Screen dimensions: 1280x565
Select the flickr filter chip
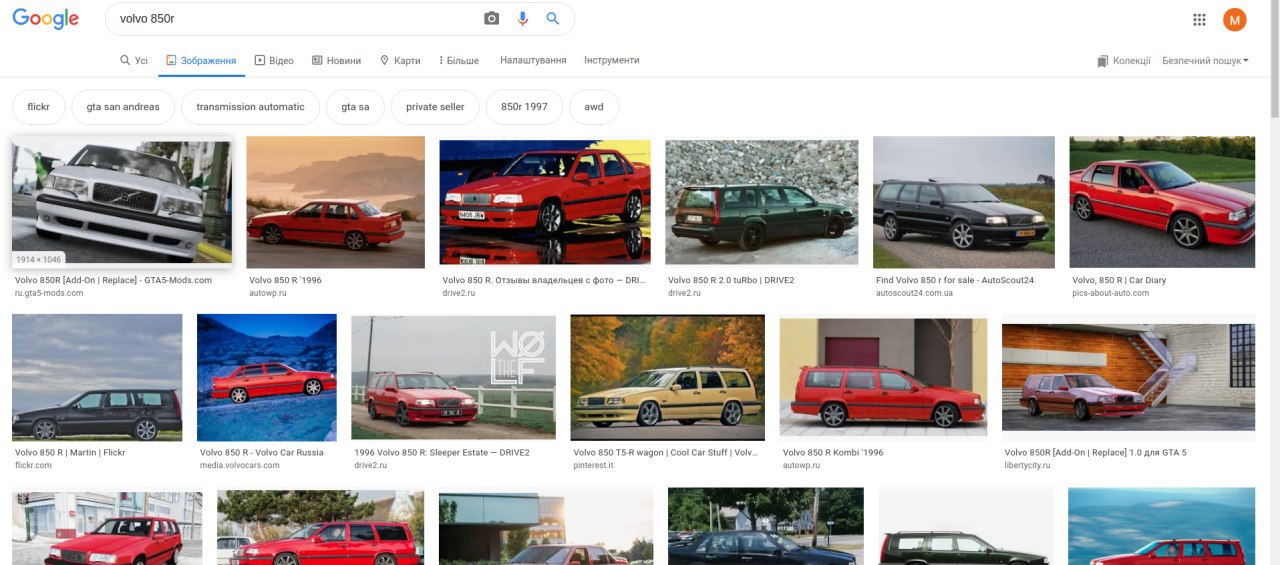pyautogui.click(x=39, y=107)
